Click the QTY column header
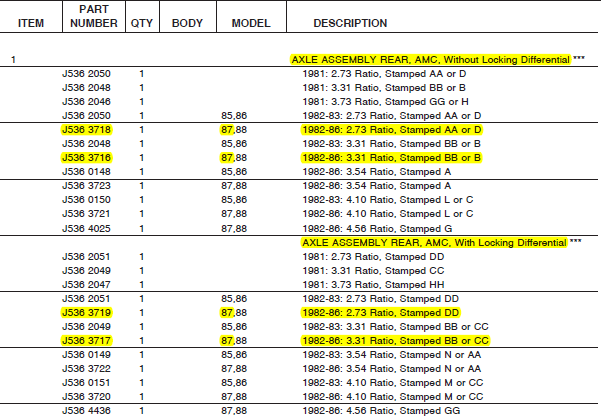This screenshot has height=416, width=601. tap(142, 23)
